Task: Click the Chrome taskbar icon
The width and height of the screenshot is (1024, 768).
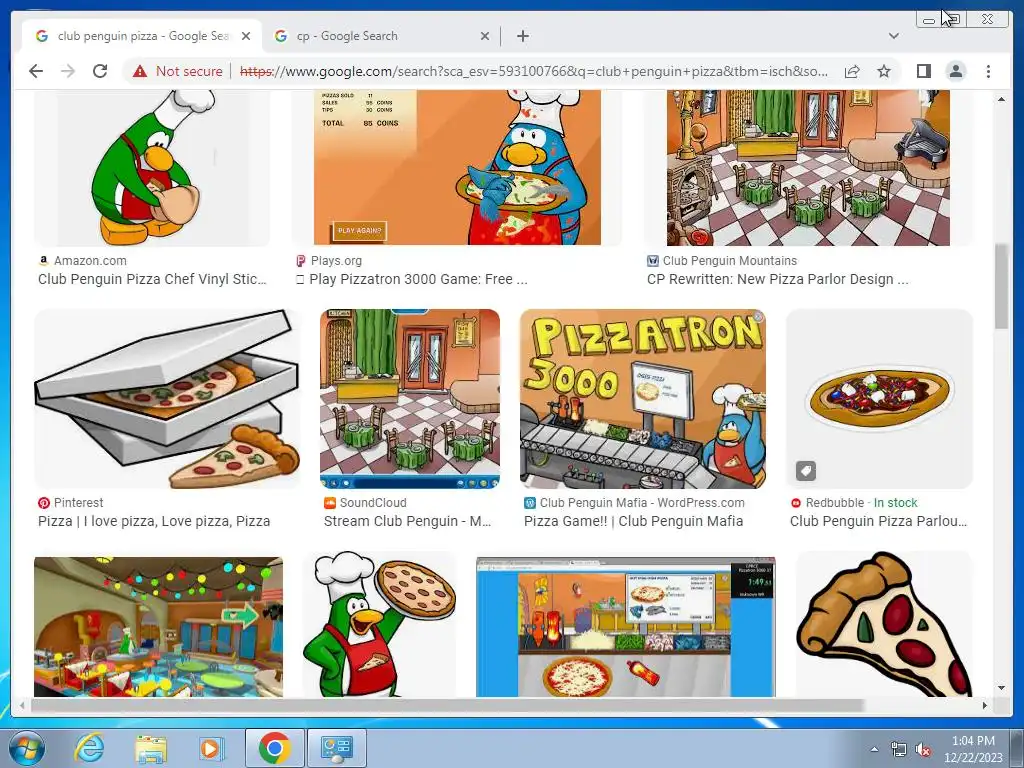Action: pyautogui.click(x=274, y=748)
